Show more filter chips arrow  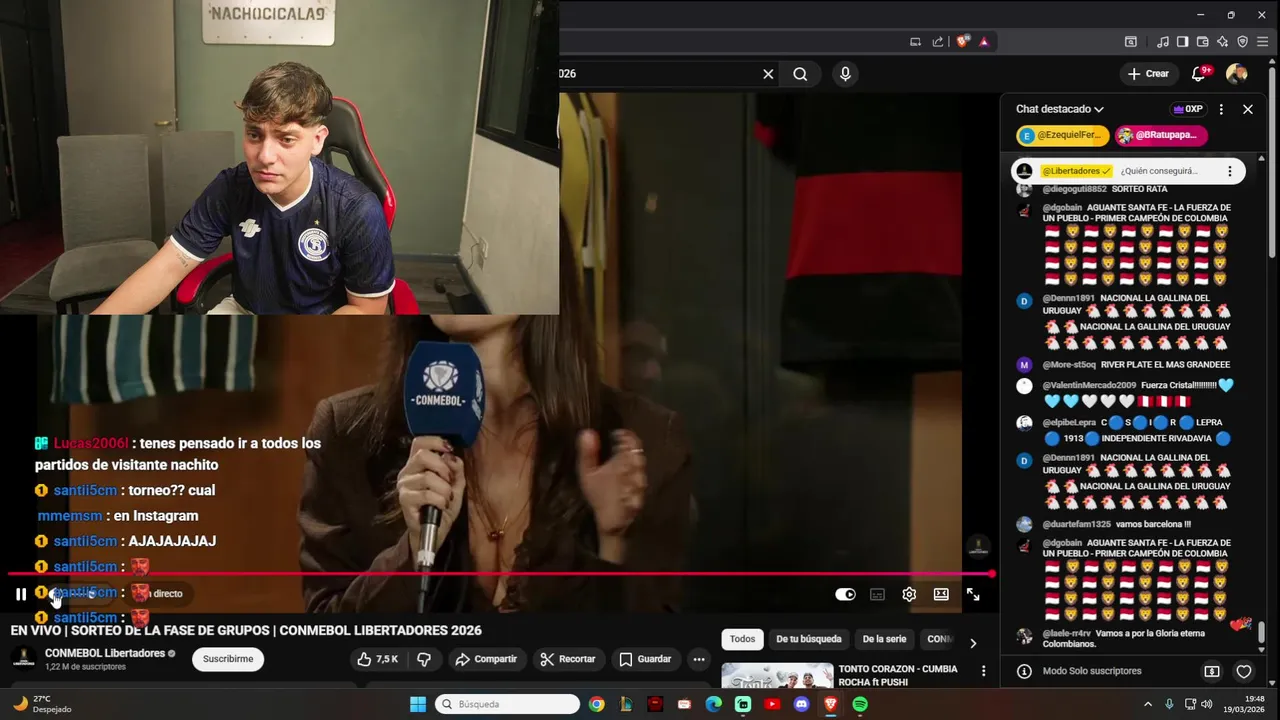click(973, 643)
